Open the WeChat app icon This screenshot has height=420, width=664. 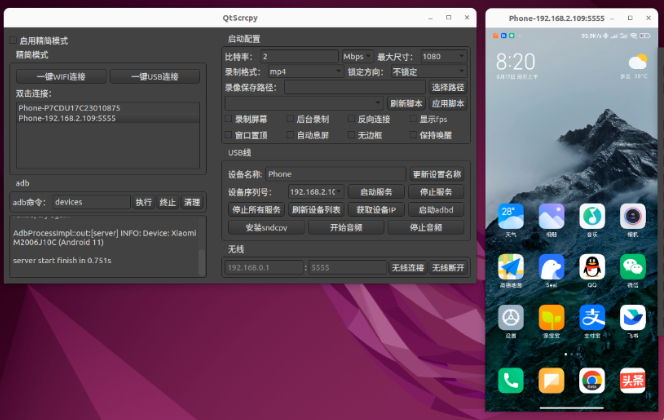coord(633,267)
